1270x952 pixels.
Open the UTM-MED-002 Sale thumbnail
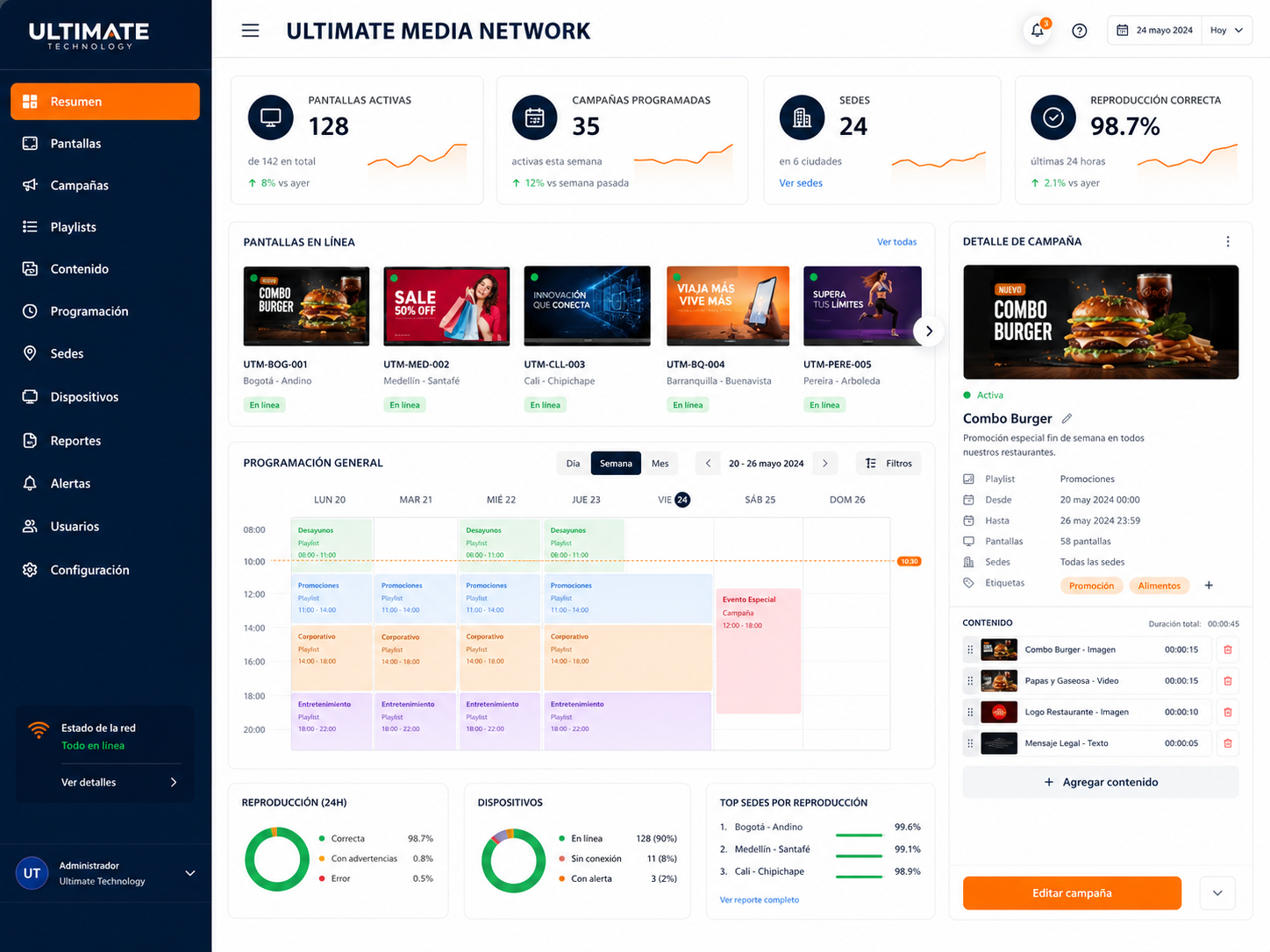point(446,306)
